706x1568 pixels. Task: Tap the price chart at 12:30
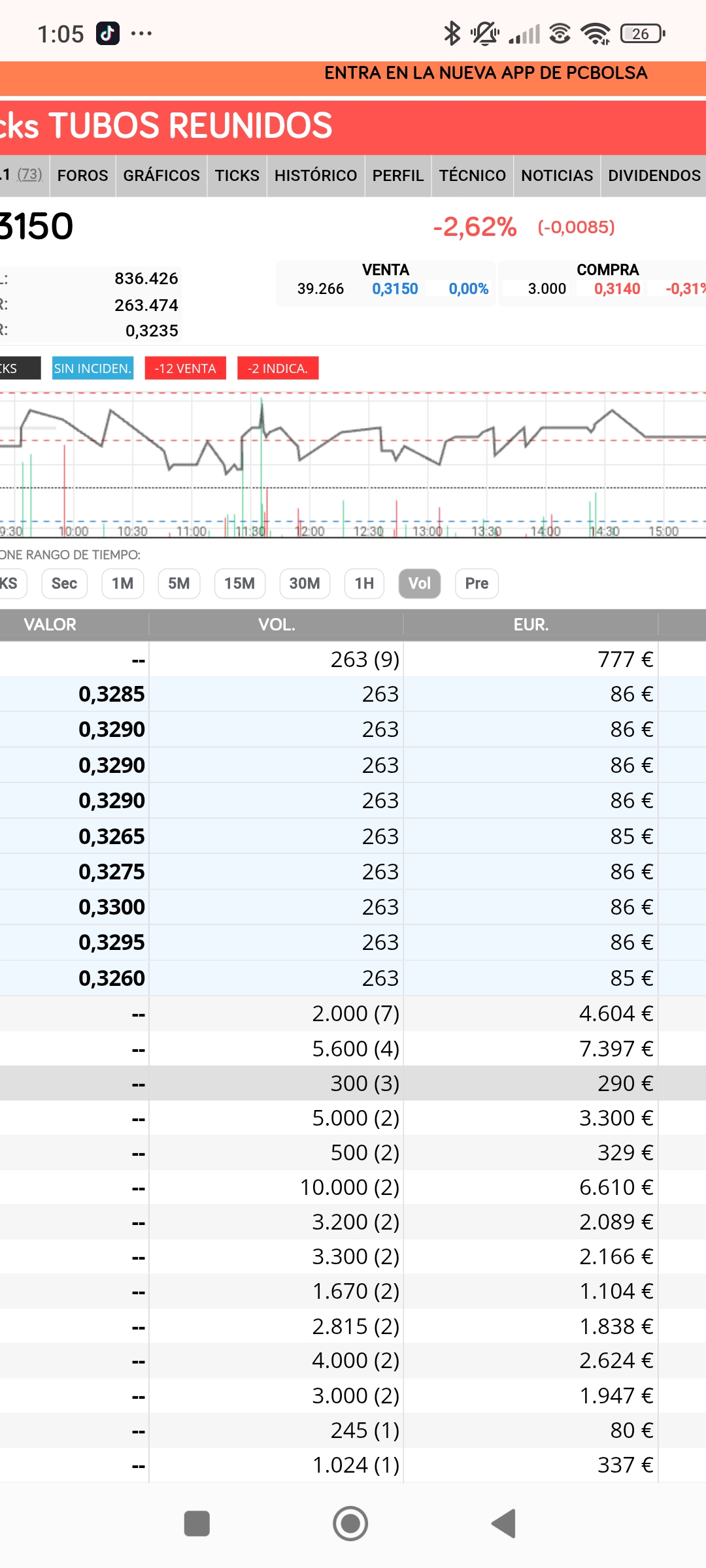(x=368, y=457)
